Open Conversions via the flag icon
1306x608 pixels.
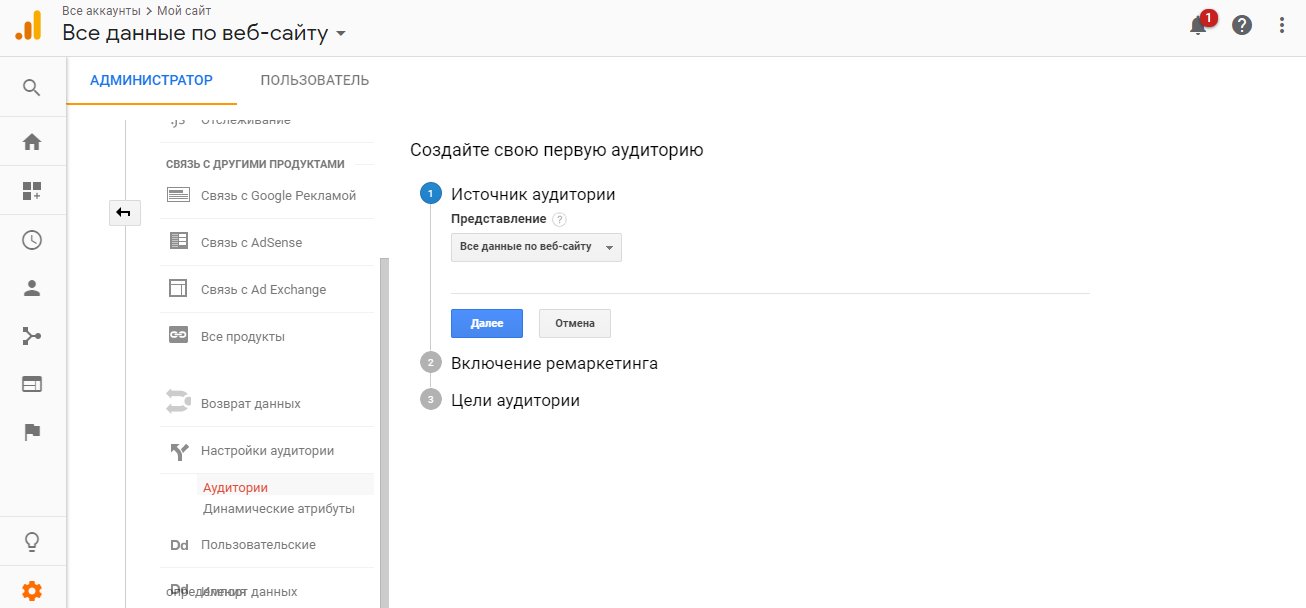[x=33, y=431]
